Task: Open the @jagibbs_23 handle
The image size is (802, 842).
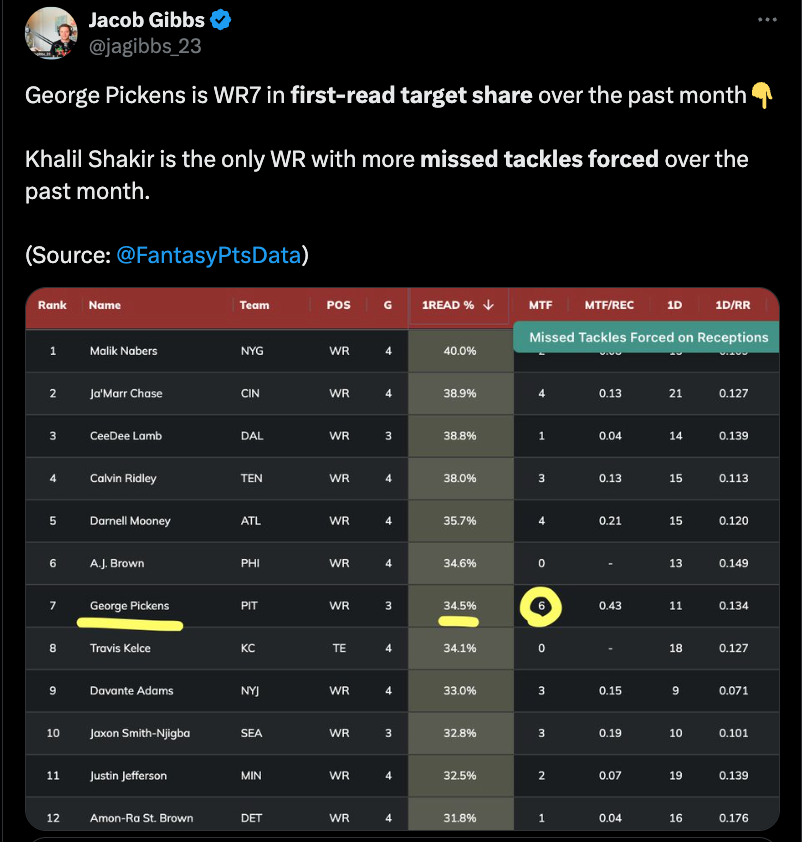Action: point(145,46)
